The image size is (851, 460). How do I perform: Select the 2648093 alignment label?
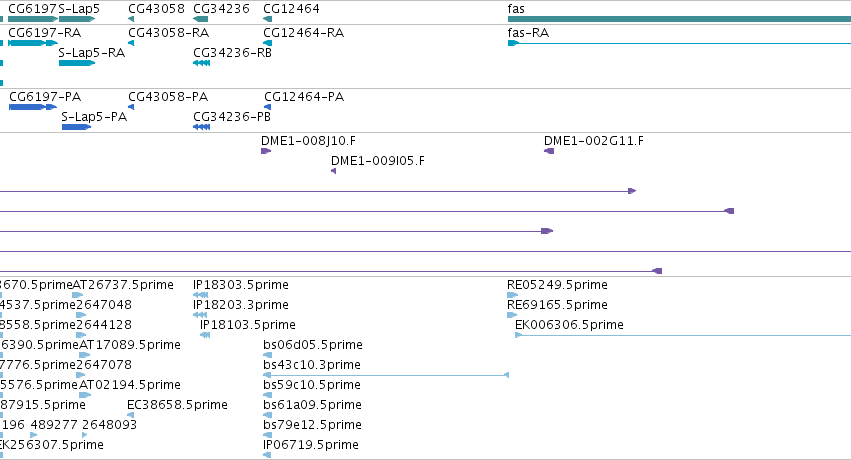pyautogui.click(x=110, y=425)
